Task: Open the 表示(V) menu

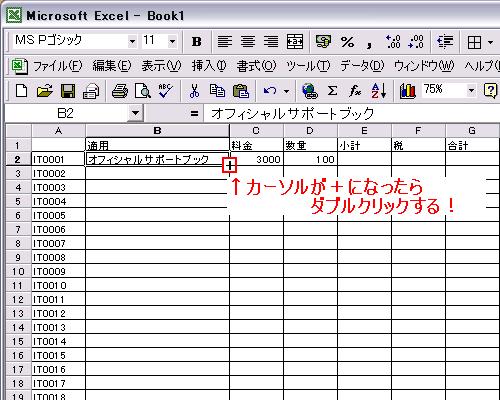Action: point(161,66)
